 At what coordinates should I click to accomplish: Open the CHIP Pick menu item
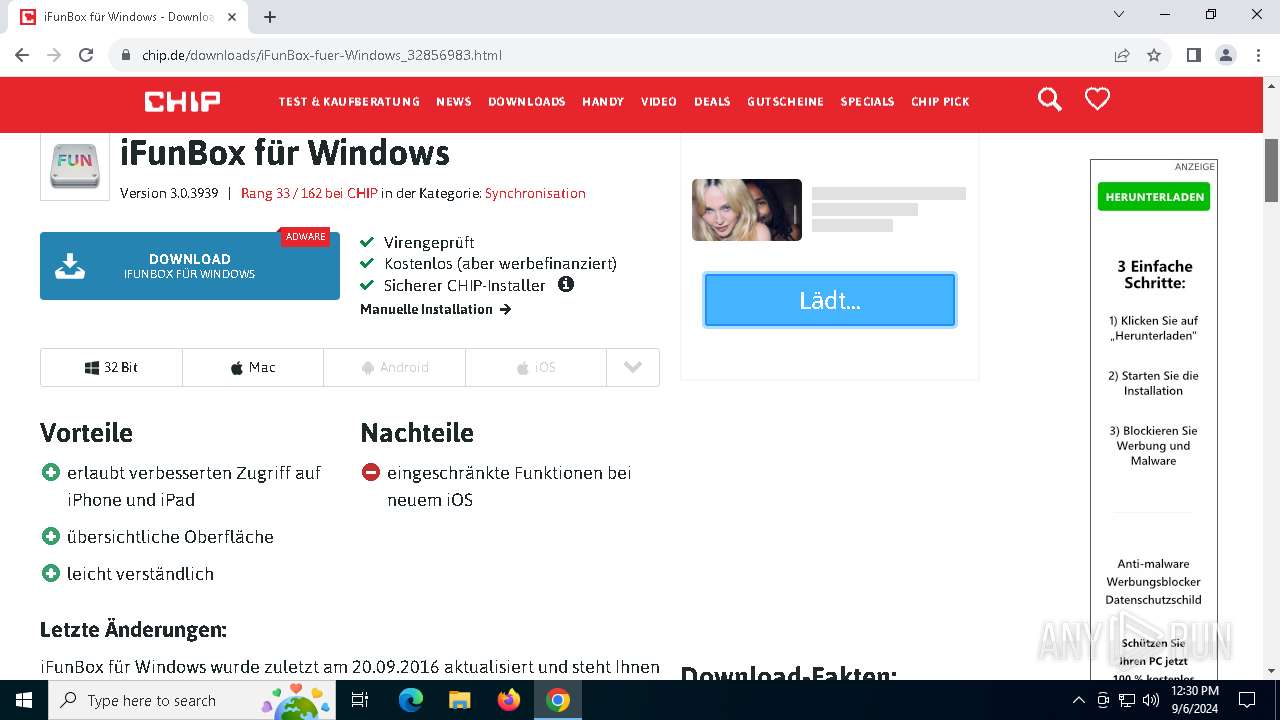click(940, 102)
